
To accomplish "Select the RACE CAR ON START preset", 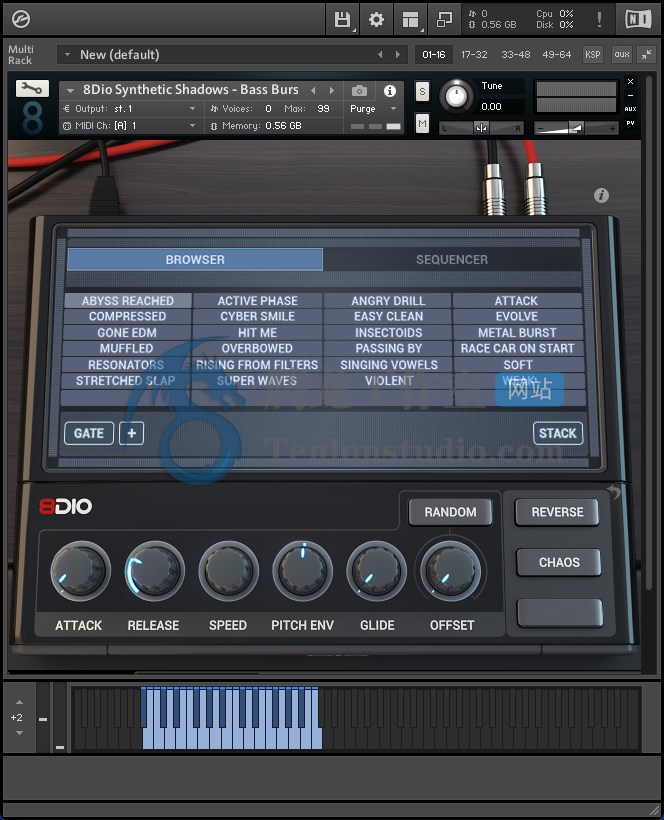I will tap(518, 348).
